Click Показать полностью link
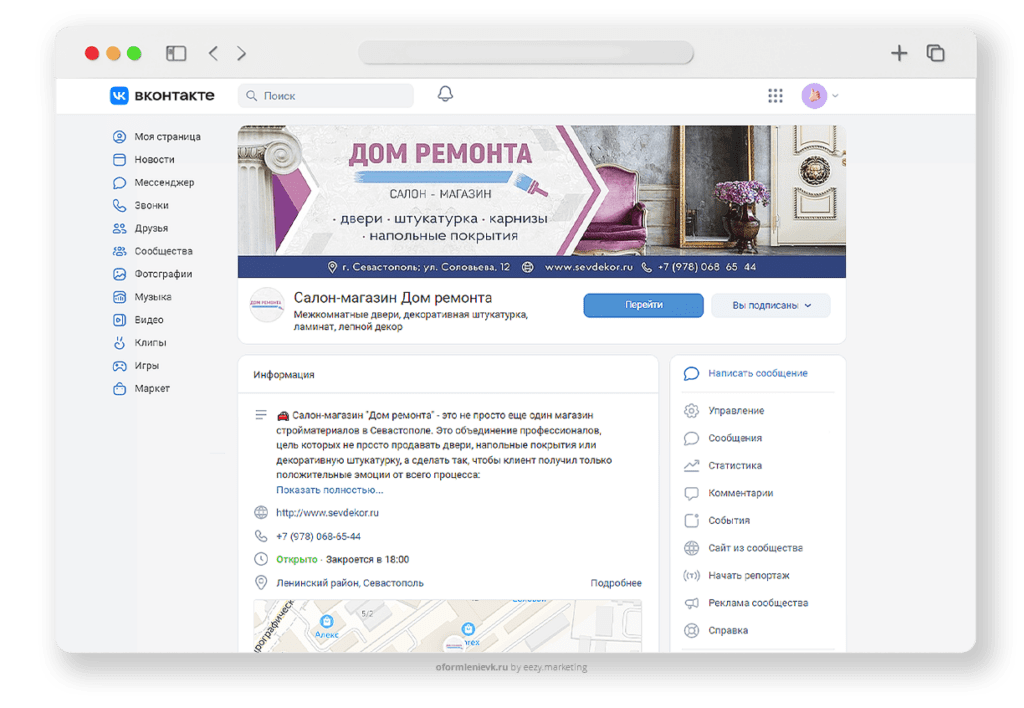1024x708 pixels. click(329, 490)
